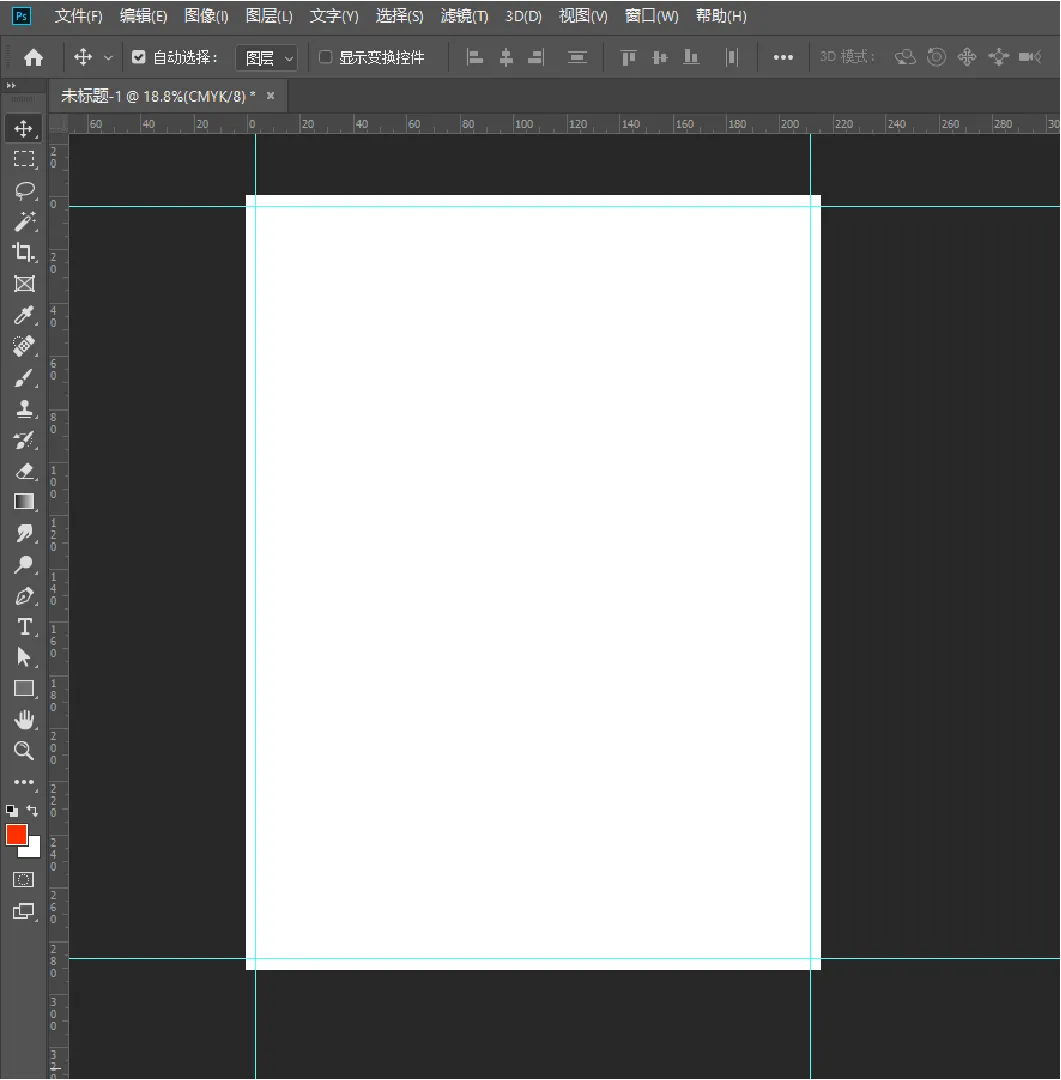1061x1080 pixels.
Task: Align top edges in the options bar
Action: point(628,57)
